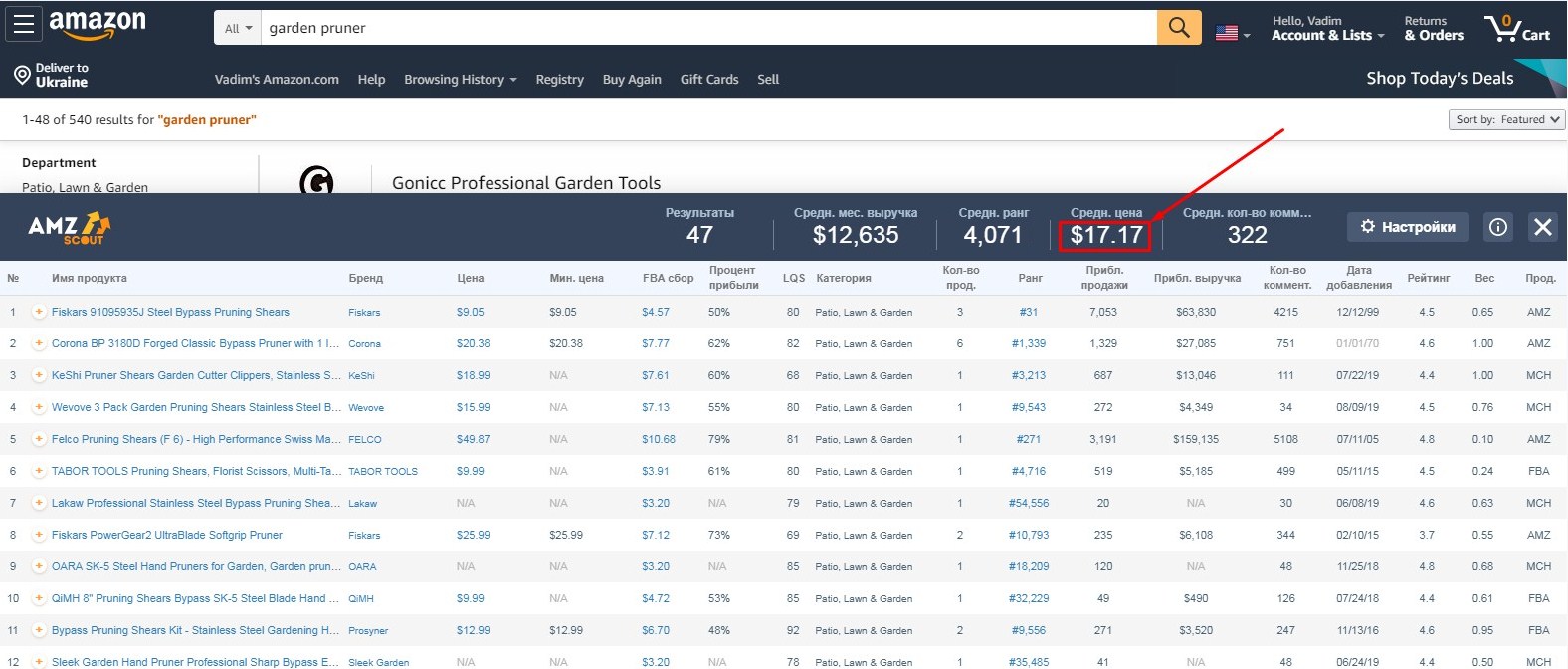Image resolution: width=1568 pixels, height=669 pixels.
Task: Submit search with the magnifier button
Action: (1179, 28)
